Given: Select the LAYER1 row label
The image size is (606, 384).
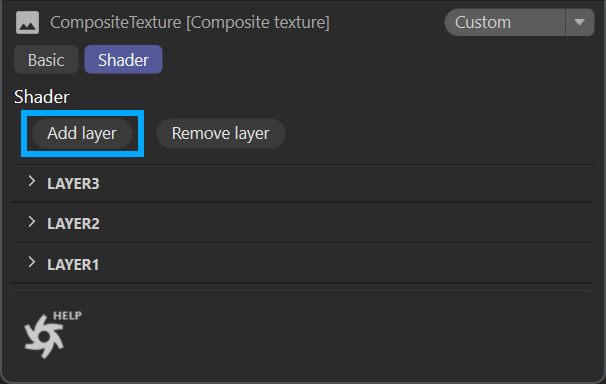Looking at the screenshot, I should (x=73, y=265).
